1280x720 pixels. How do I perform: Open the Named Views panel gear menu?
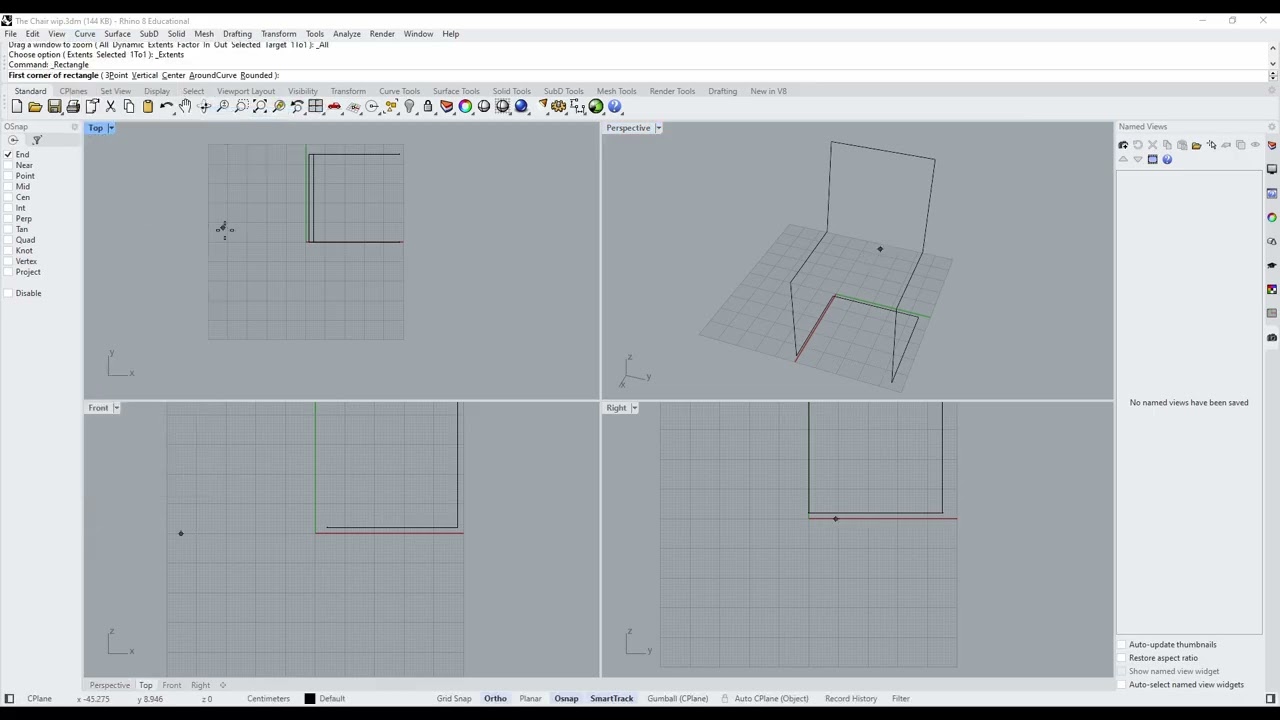(x=1272, y=127)
